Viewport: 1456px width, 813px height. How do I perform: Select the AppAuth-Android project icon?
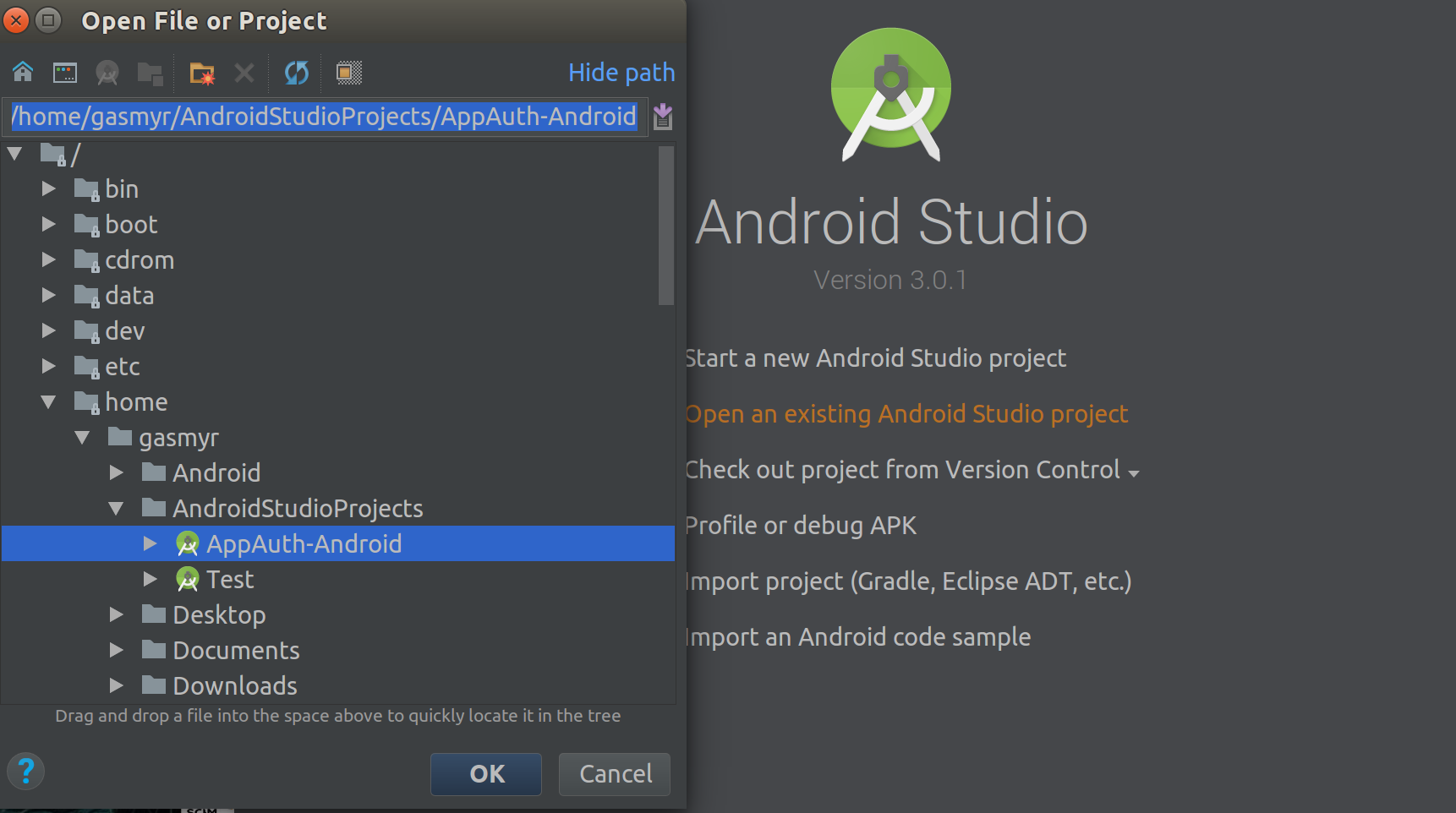click(x=187, y=543)
